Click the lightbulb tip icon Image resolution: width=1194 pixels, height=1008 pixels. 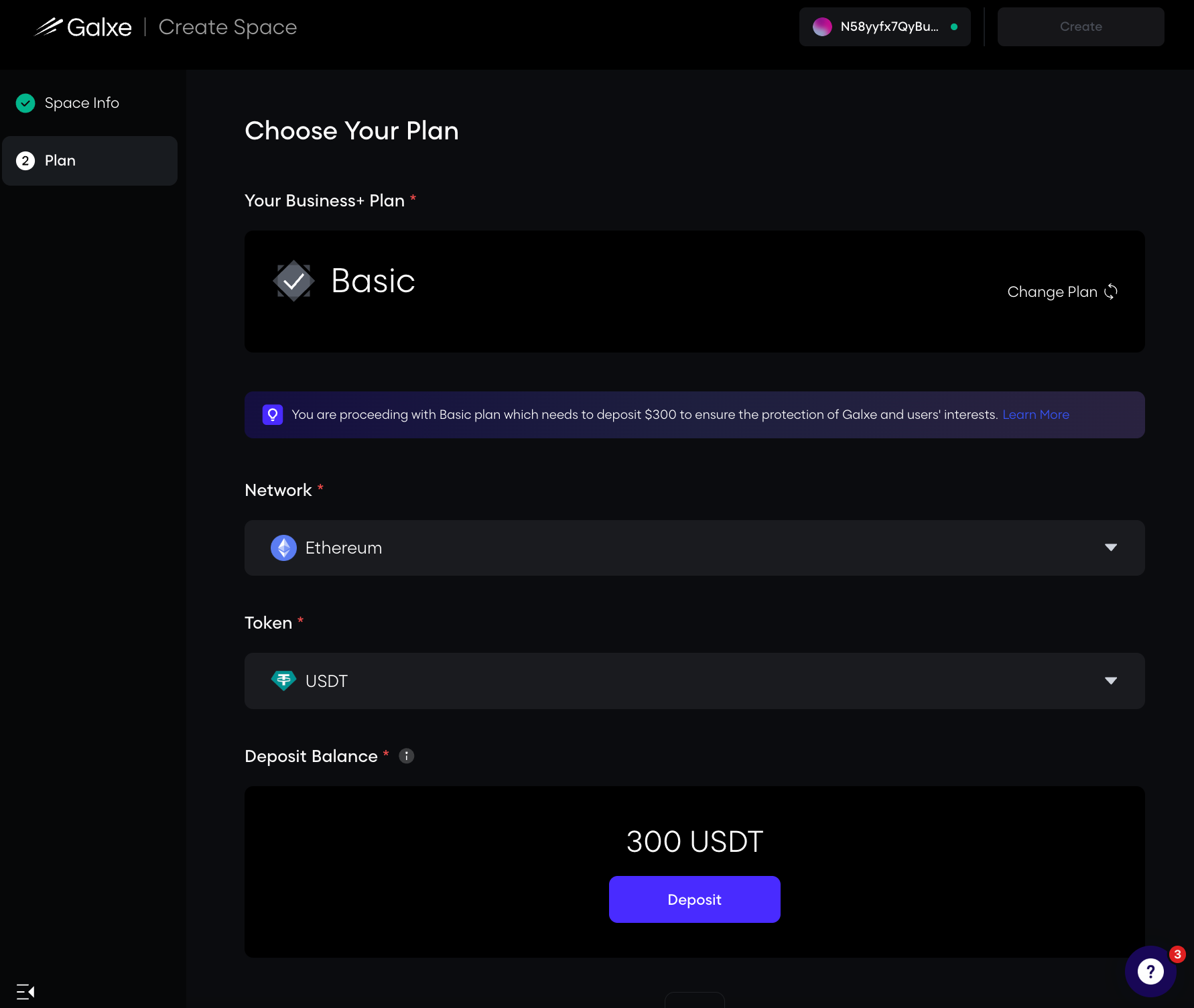click(273, 415)
